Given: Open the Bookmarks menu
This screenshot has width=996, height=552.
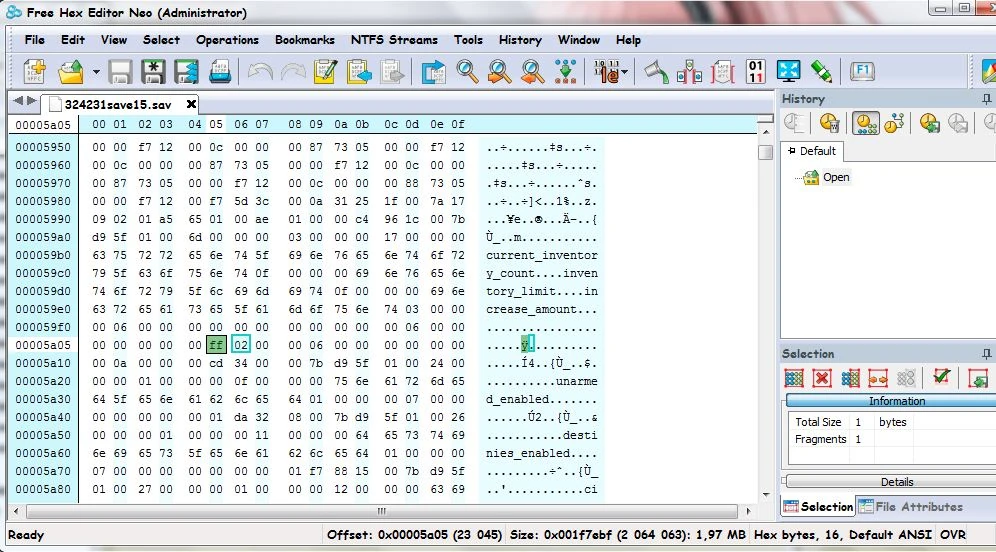Looking at the screenshot, I should (x=305, y=39).
